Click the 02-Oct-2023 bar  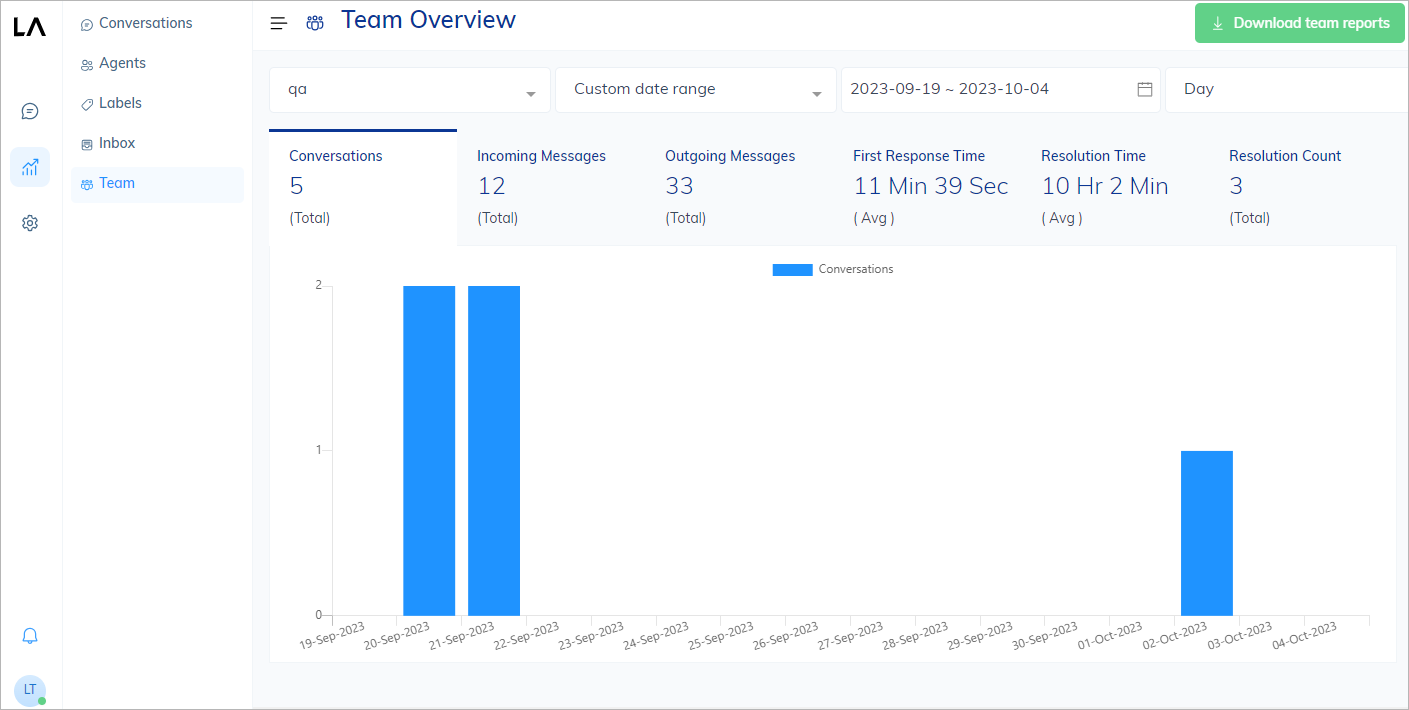click(1207, 533)
